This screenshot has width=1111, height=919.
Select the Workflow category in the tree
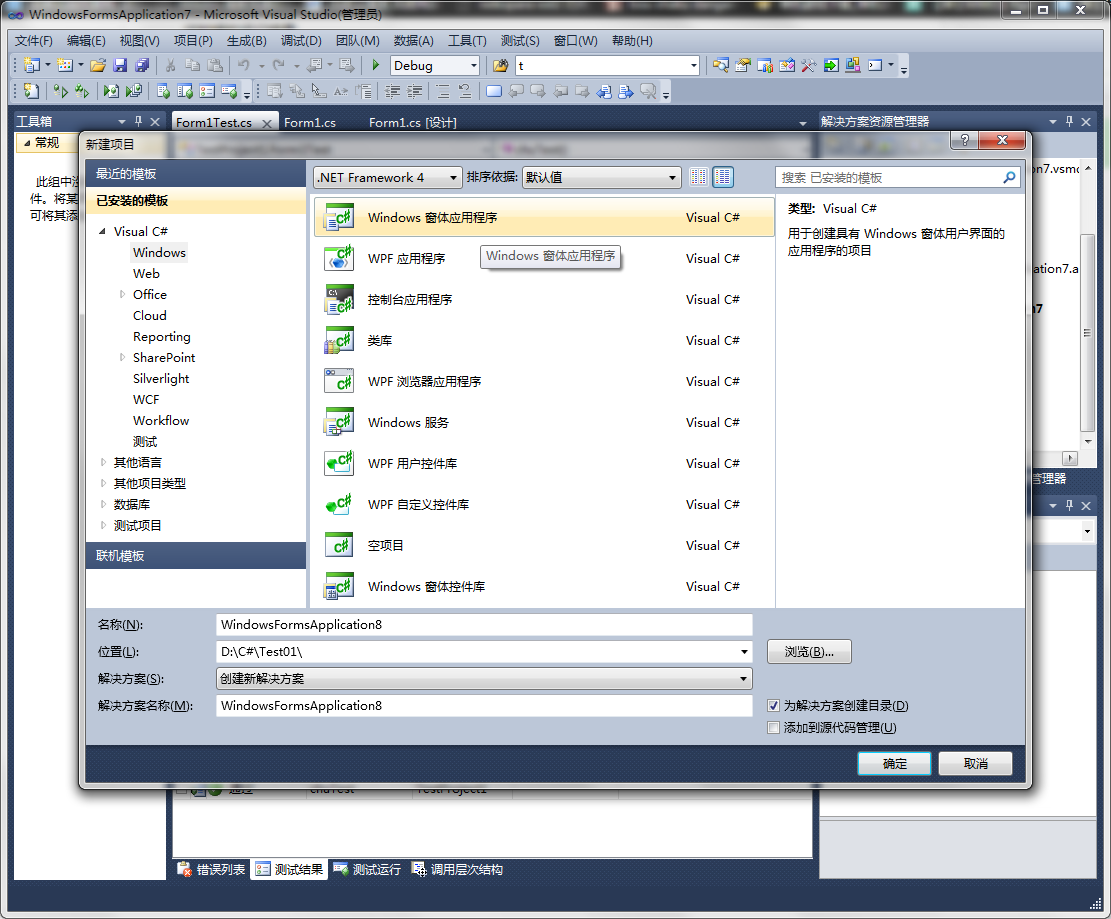coord(161,420)
